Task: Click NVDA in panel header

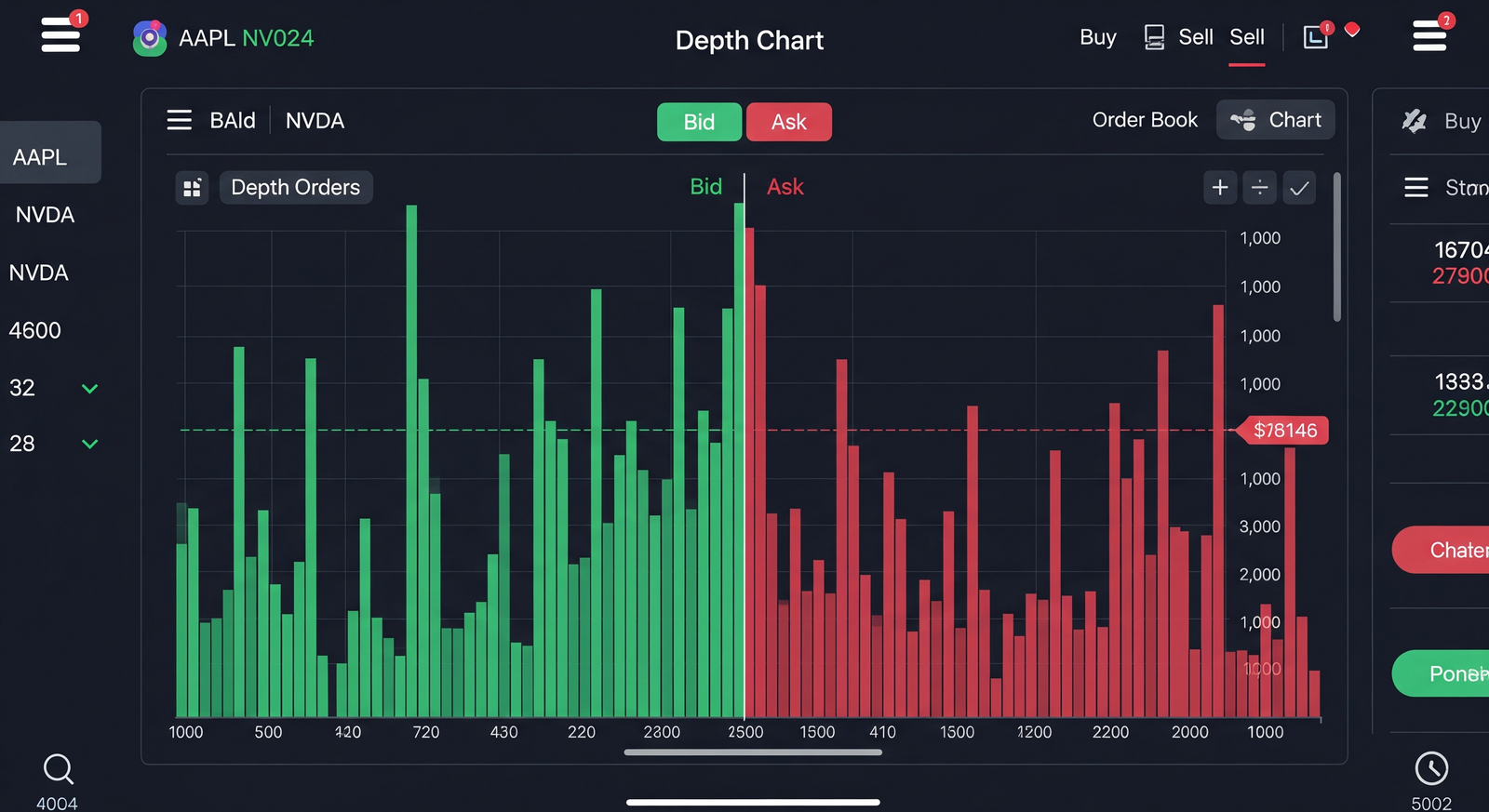Action: point(315,121)
